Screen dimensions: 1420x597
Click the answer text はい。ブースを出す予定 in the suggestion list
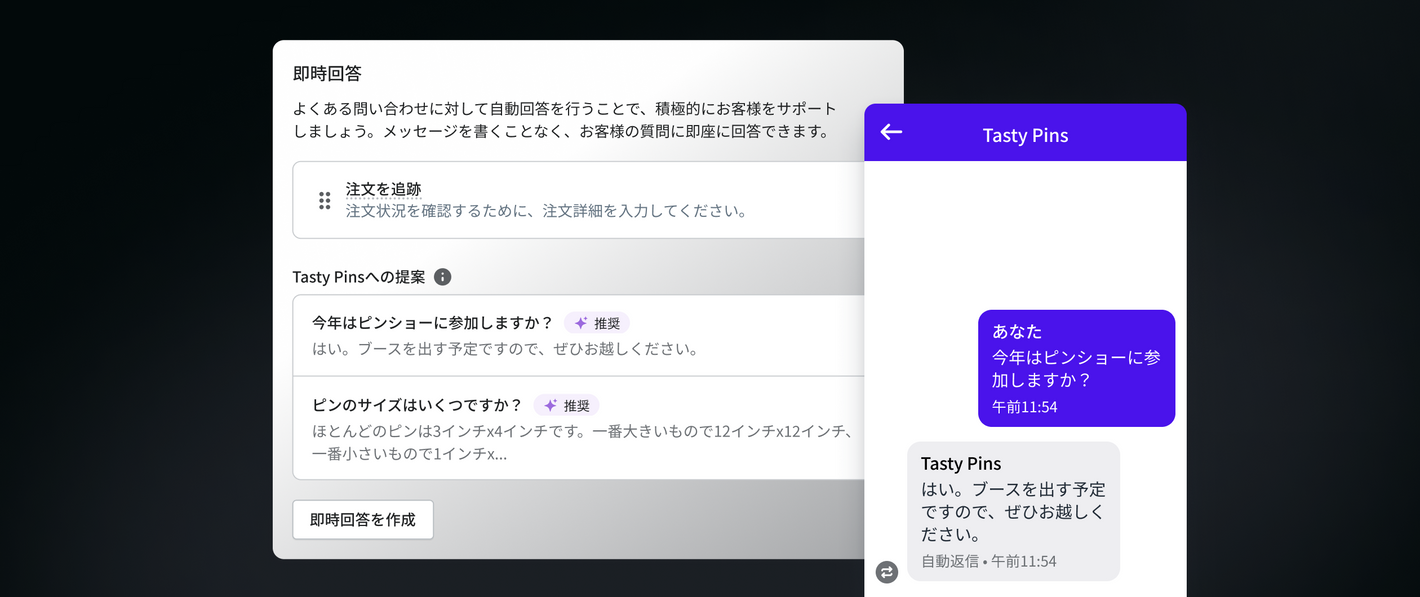pyautogui.click(x=505, y=349)
